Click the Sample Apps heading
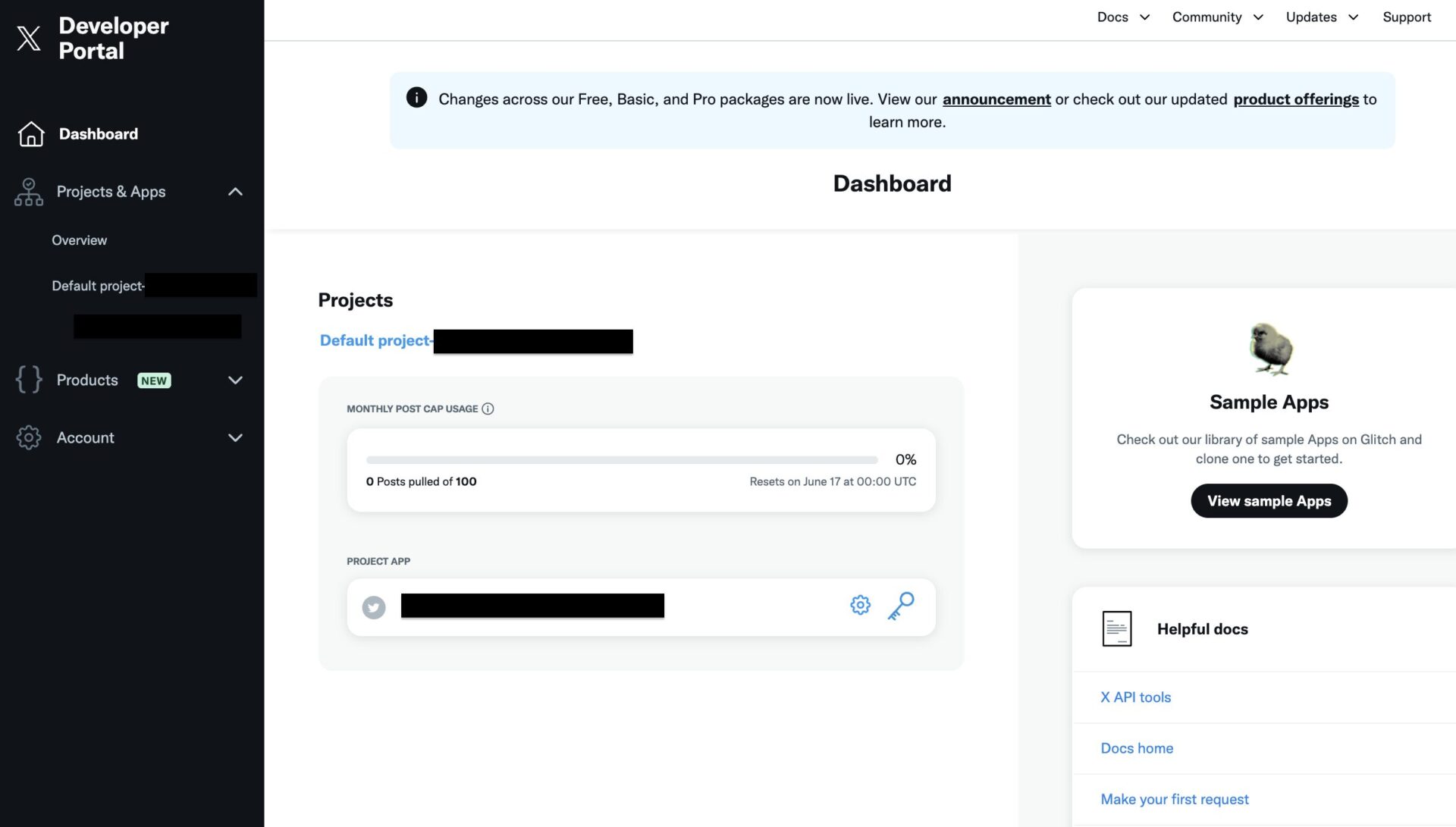The height and width of the screenshot is (827, 1456). click(1269, 402)
